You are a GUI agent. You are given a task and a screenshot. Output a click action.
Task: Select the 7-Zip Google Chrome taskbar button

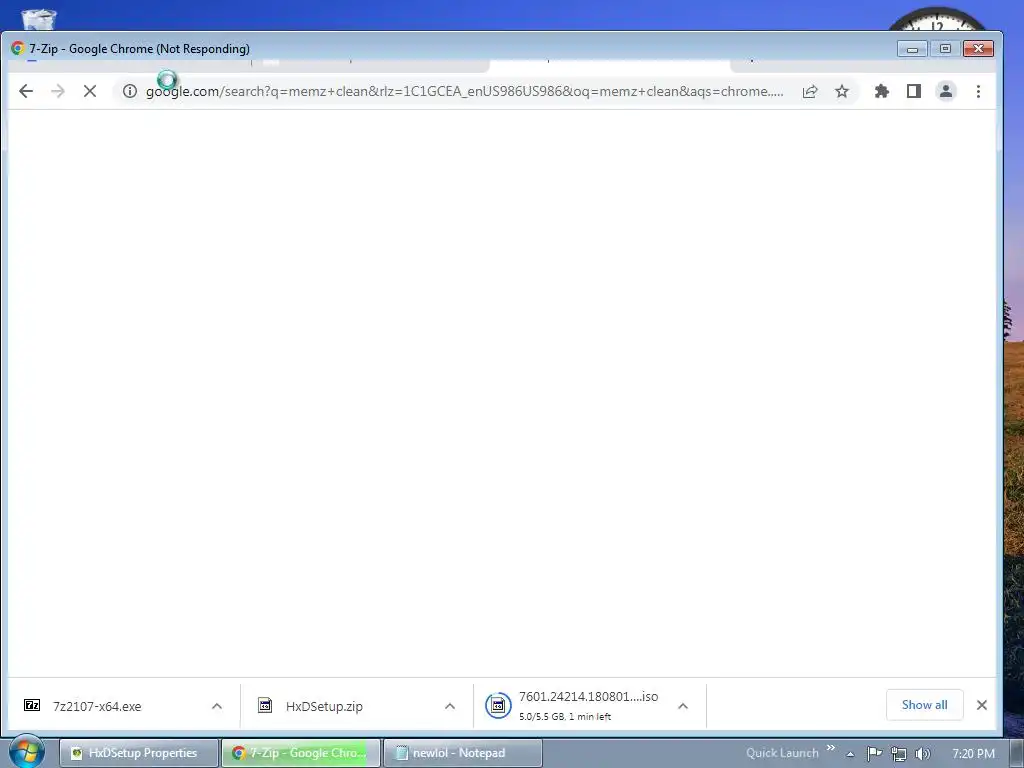[x=300, y=753]
